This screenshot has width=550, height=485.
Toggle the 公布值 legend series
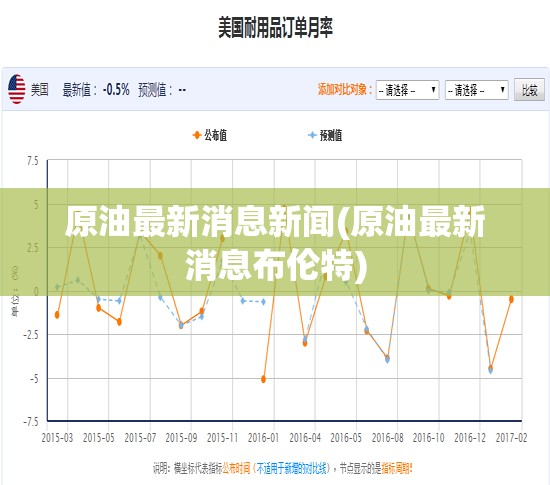[x=210, y=135]
